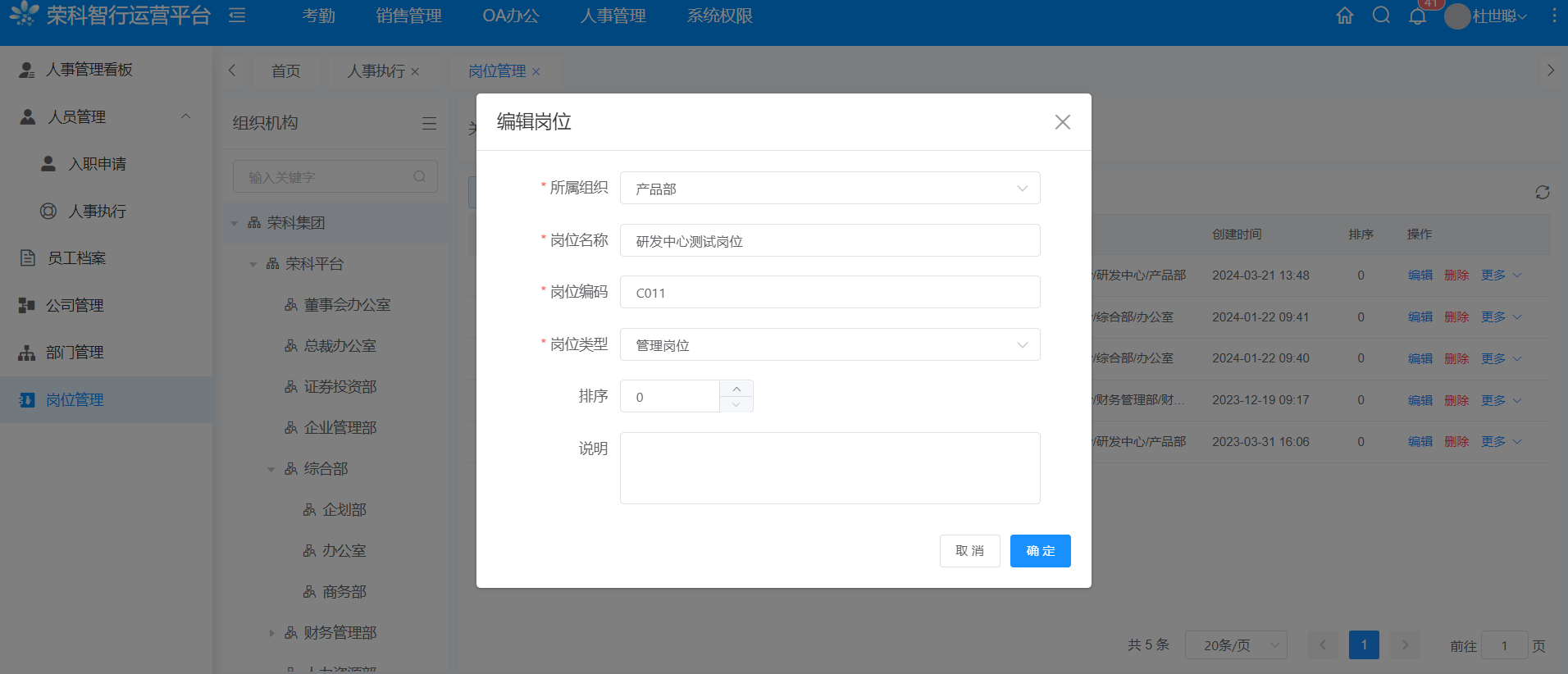1568x674 pixels.
Task: Increase the 排序 value with up arrow
Action: tap(736, 389)
